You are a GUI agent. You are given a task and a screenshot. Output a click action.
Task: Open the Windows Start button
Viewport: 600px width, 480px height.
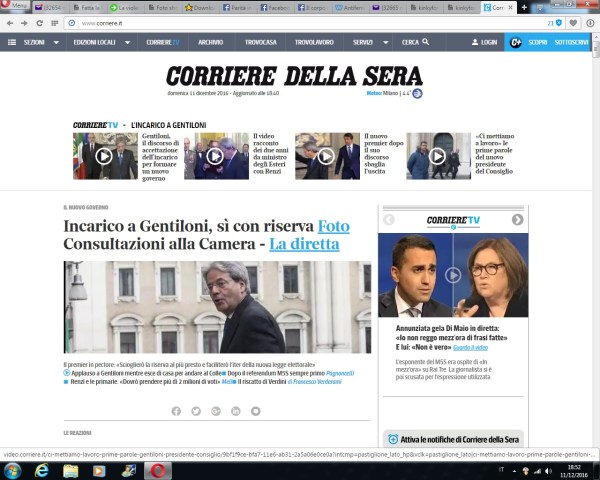[x=12, y=471]
